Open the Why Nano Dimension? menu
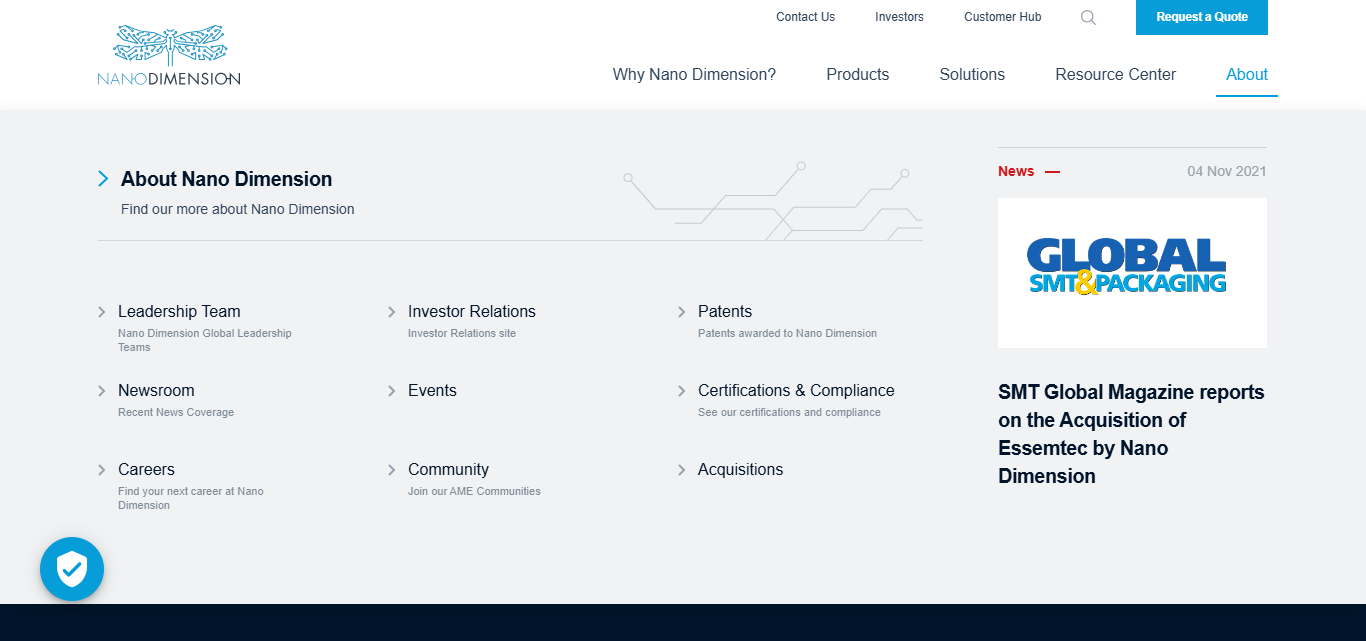 pos(694,75)
